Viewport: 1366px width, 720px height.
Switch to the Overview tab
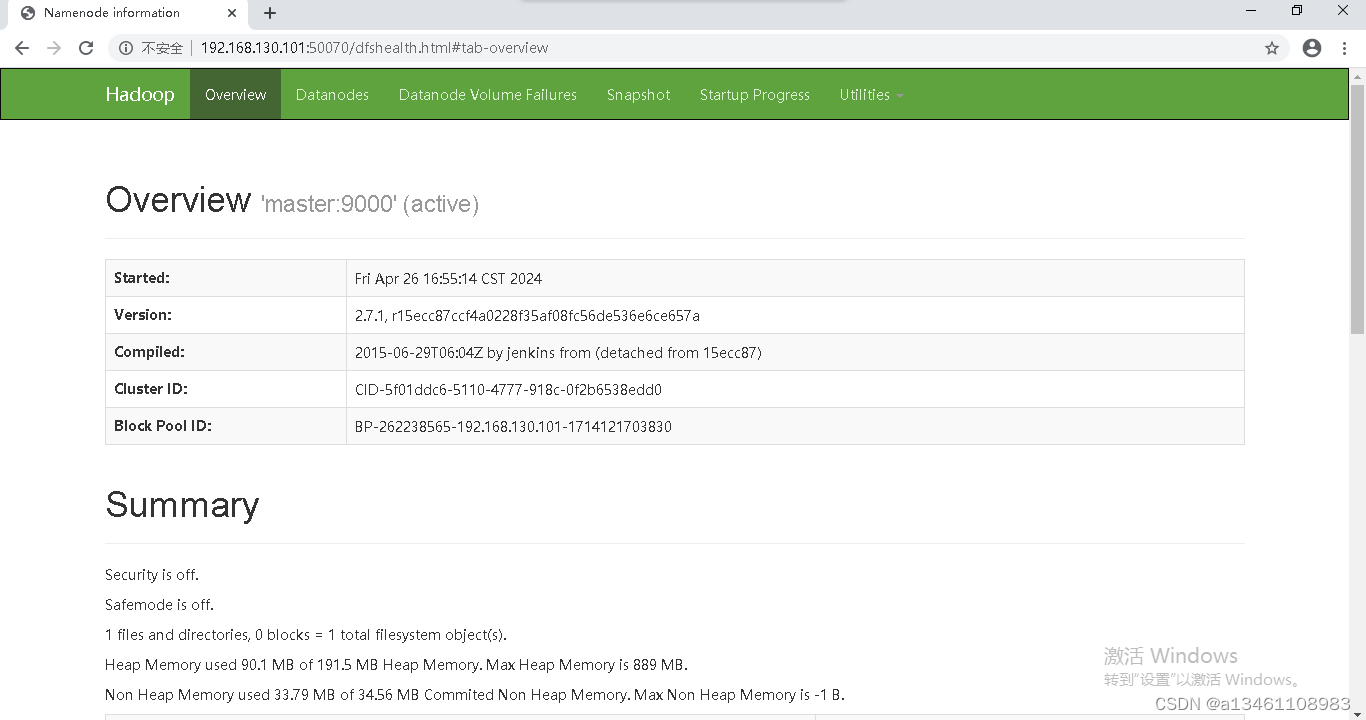(x=235, y=94)
